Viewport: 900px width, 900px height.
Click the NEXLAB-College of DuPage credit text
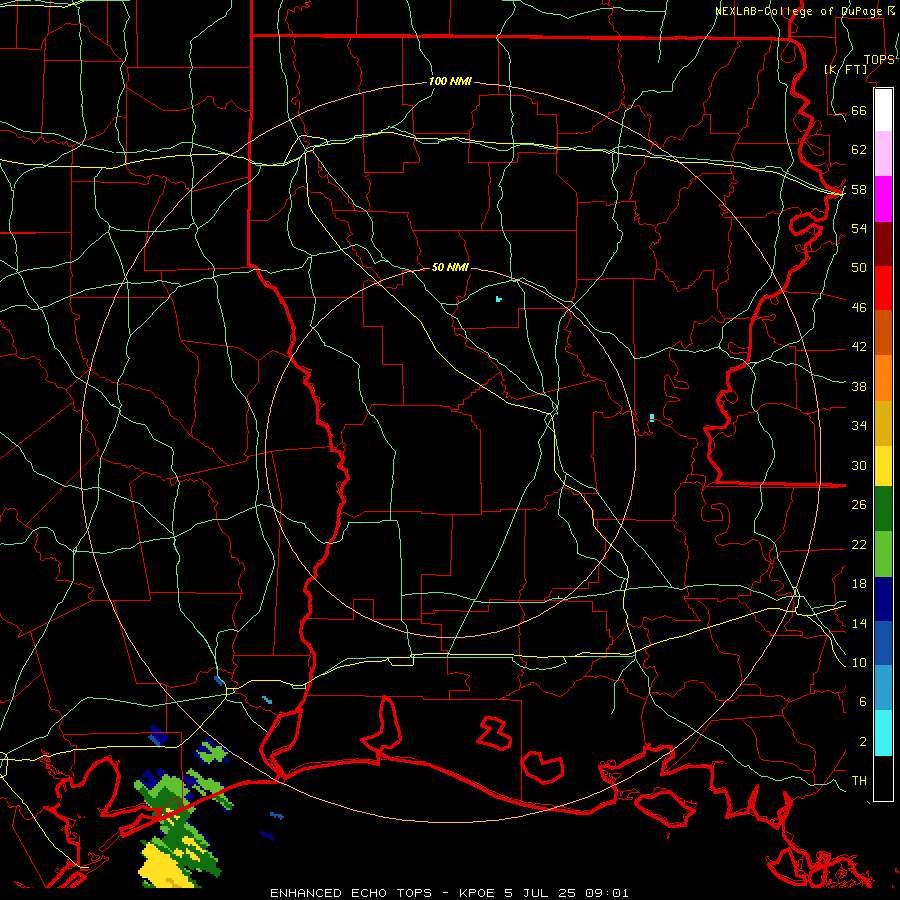tap(801, 11)
